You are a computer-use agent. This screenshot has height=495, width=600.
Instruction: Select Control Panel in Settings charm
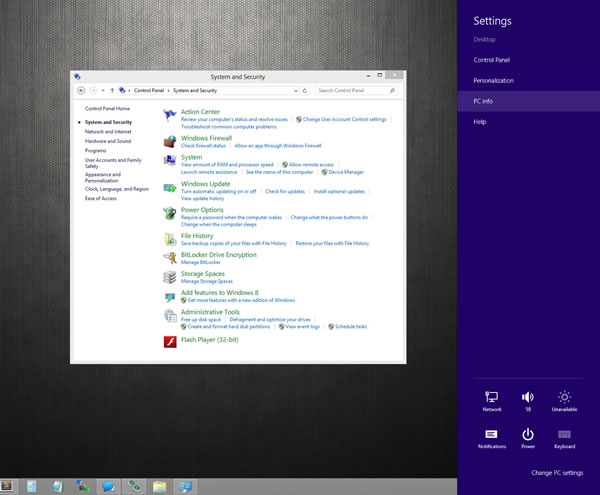coord(491,60)
